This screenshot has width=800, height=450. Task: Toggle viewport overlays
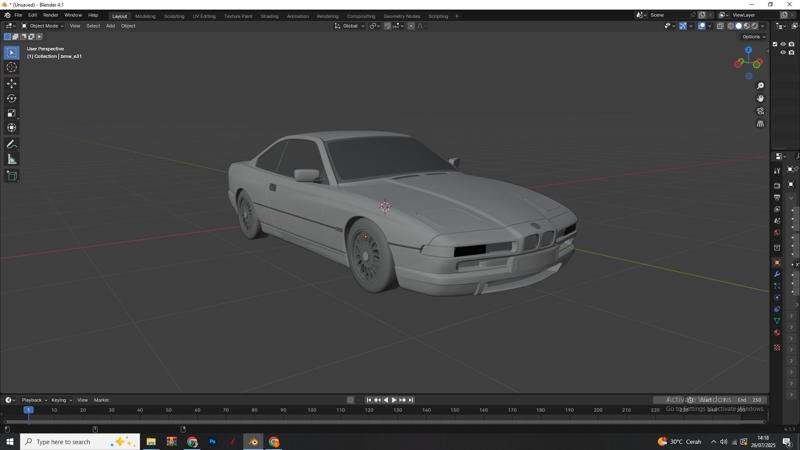(x=702, y=26)
